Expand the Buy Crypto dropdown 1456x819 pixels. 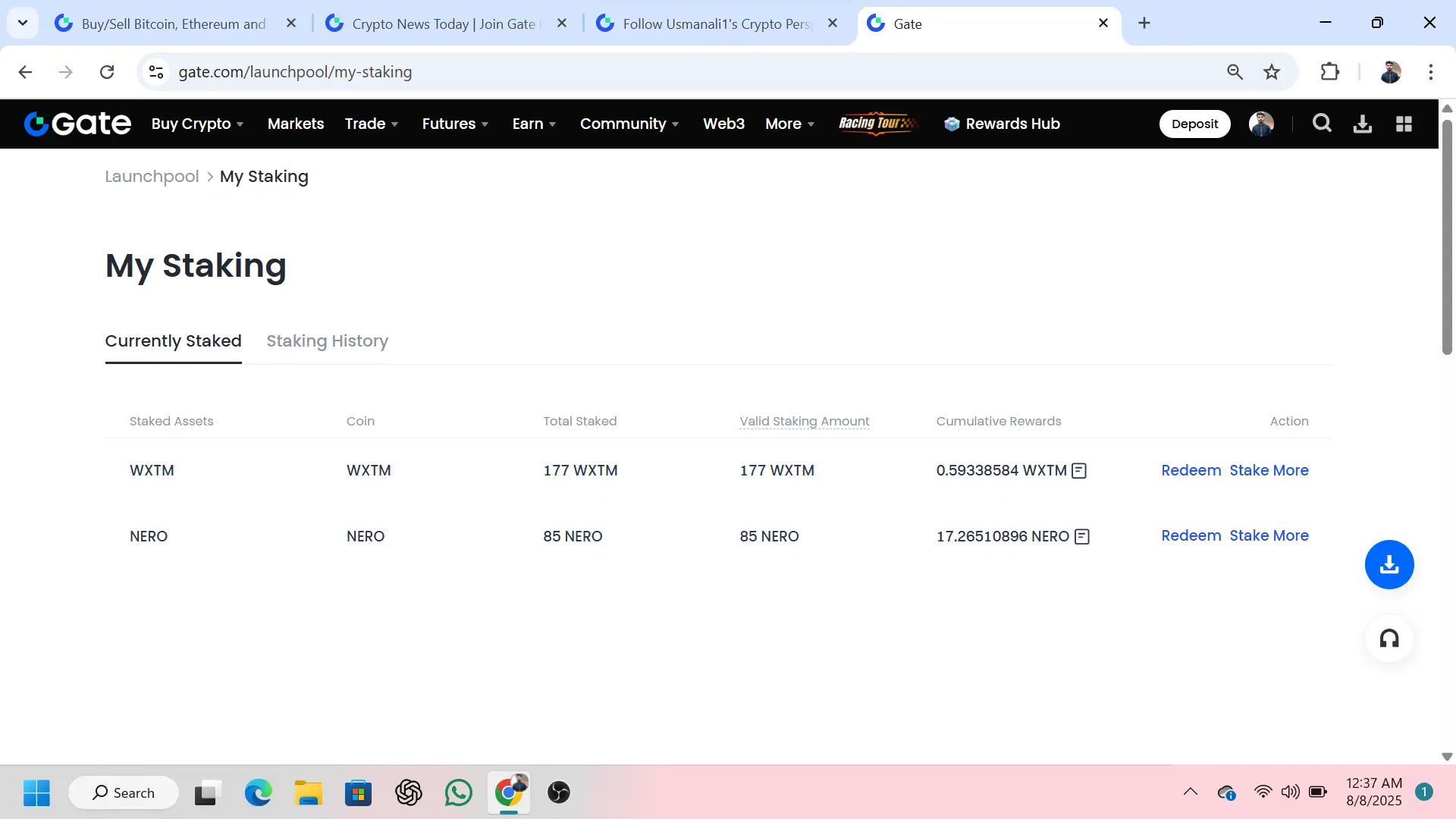(198, 124)
